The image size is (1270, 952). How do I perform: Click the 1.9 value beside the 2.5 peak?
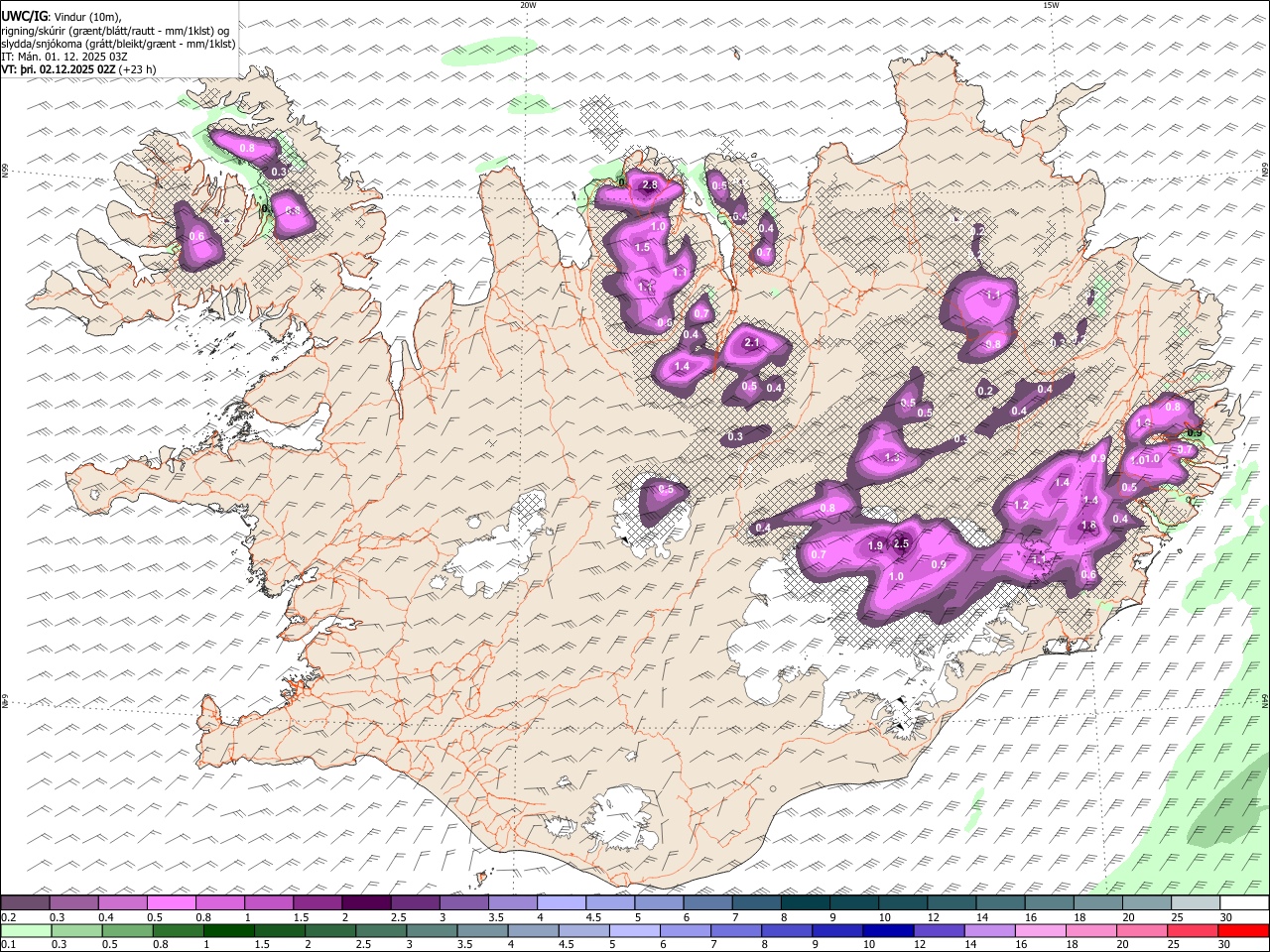pyautogui.click(x=875, y=546)
